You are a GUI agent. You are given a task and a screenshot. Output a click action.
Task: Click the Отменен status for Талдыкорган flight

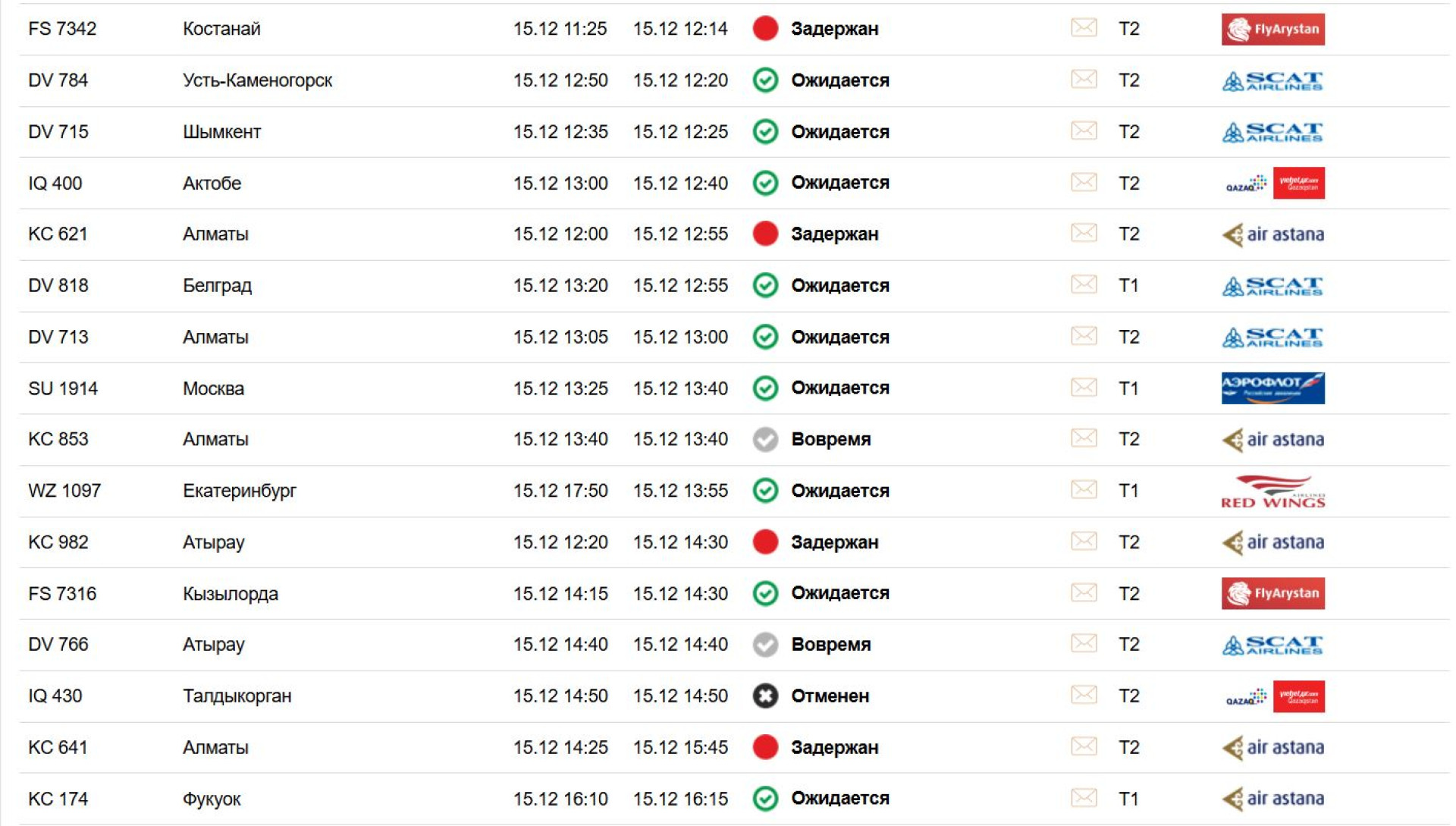830,696
